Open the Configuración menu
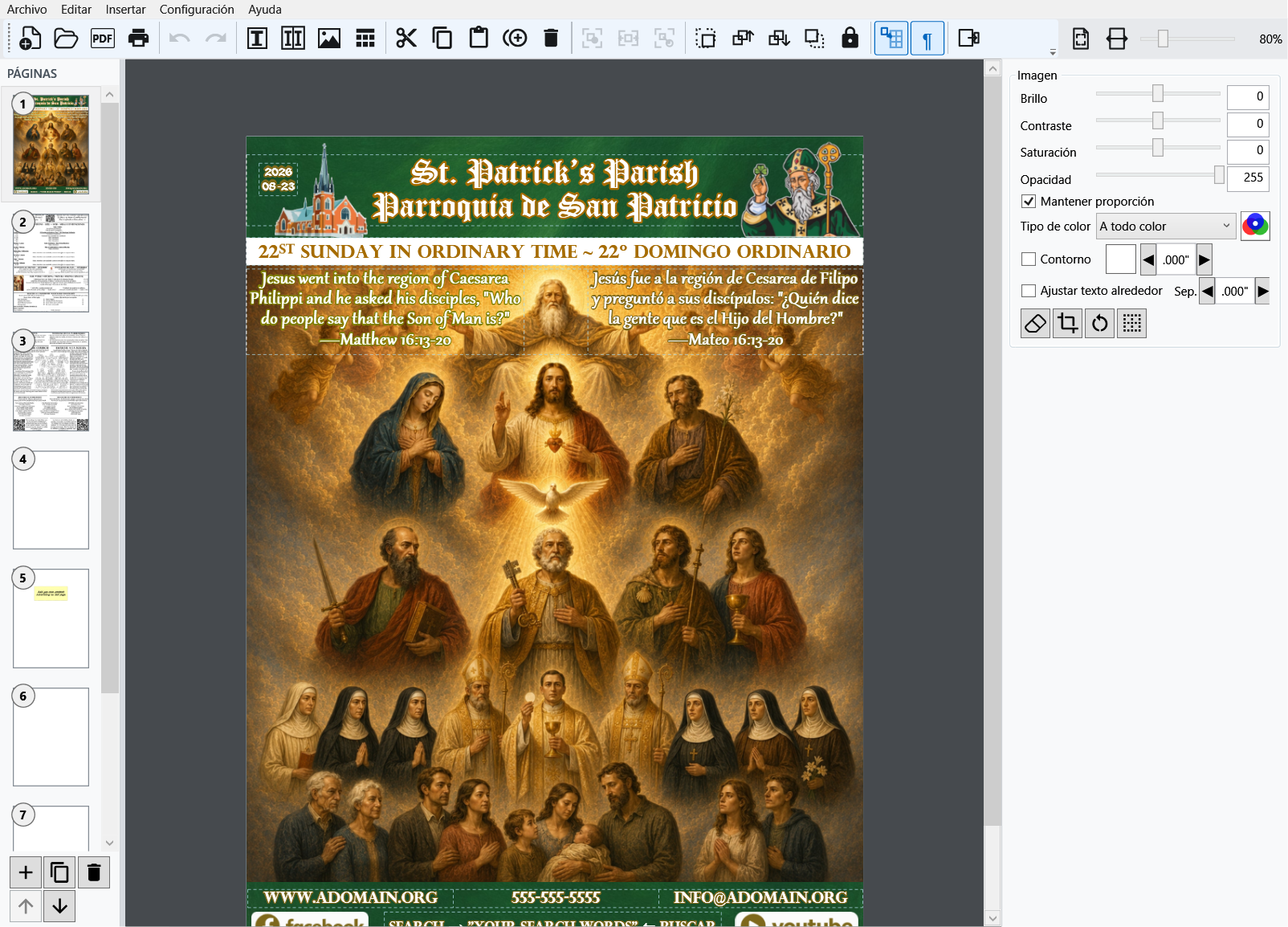 point(197,10)
